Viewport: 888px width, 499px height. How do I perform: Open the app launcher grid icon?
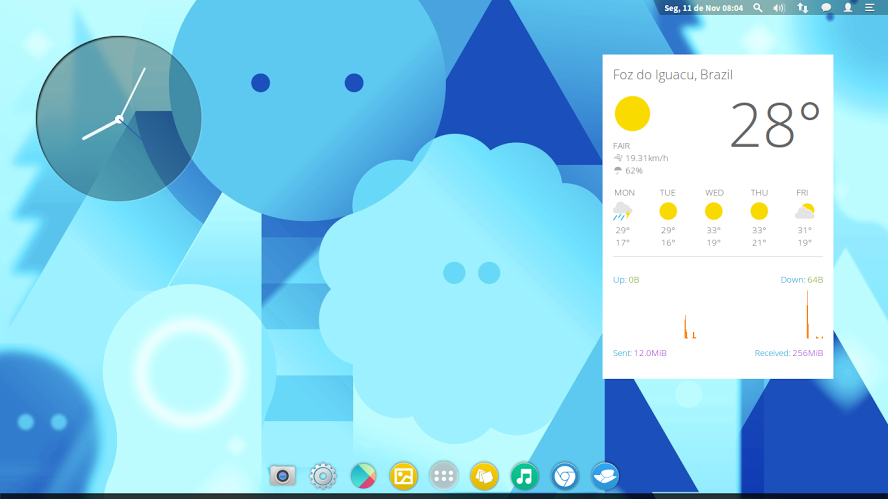tap(443, 476)
